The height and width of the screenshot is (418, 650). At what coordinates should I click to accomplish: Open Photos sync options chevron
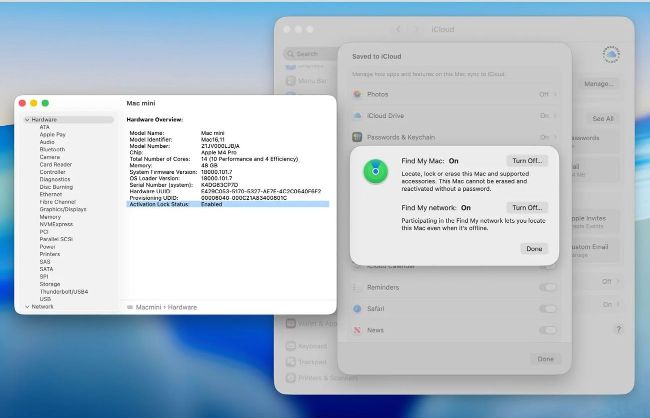(555, 94)
